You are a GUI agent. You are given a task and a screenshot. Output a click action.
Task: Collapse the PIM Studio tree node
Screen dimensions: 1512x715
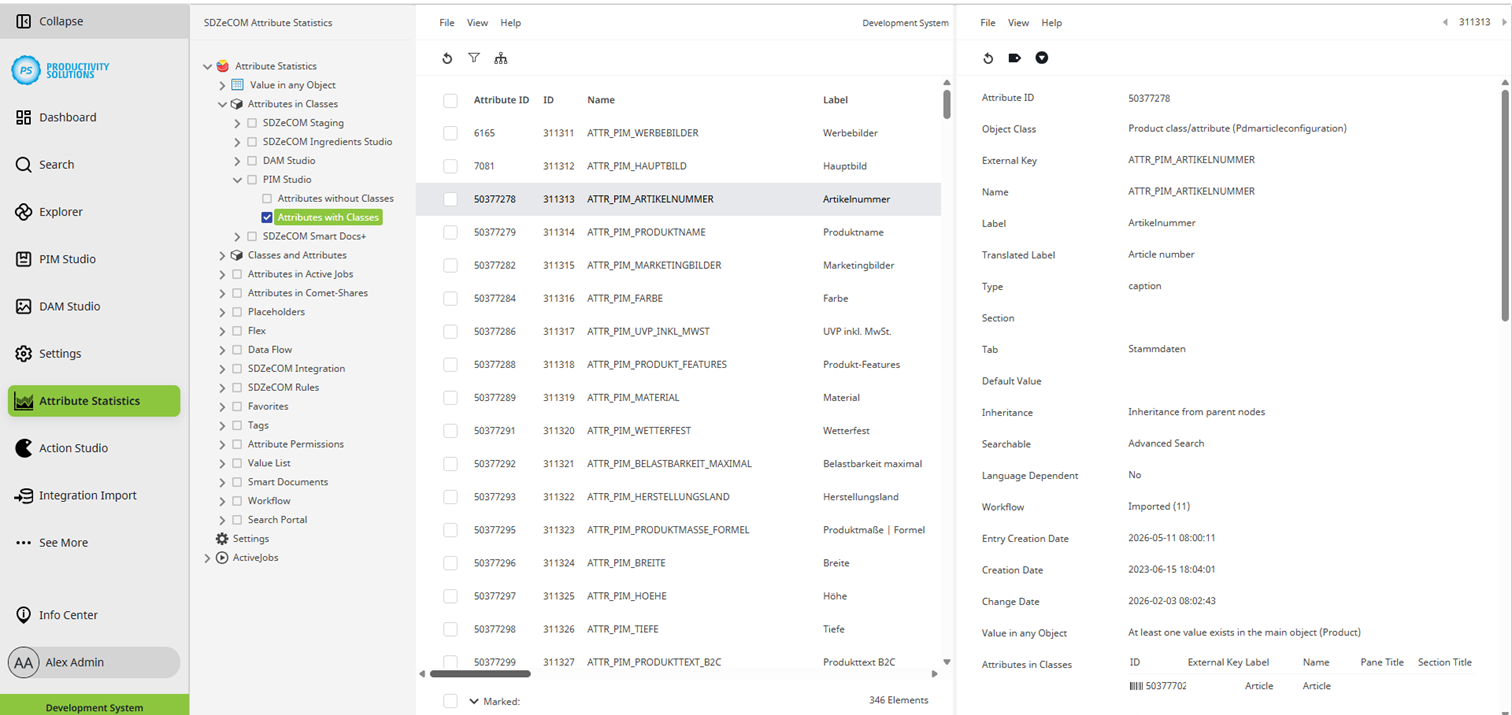238,180
